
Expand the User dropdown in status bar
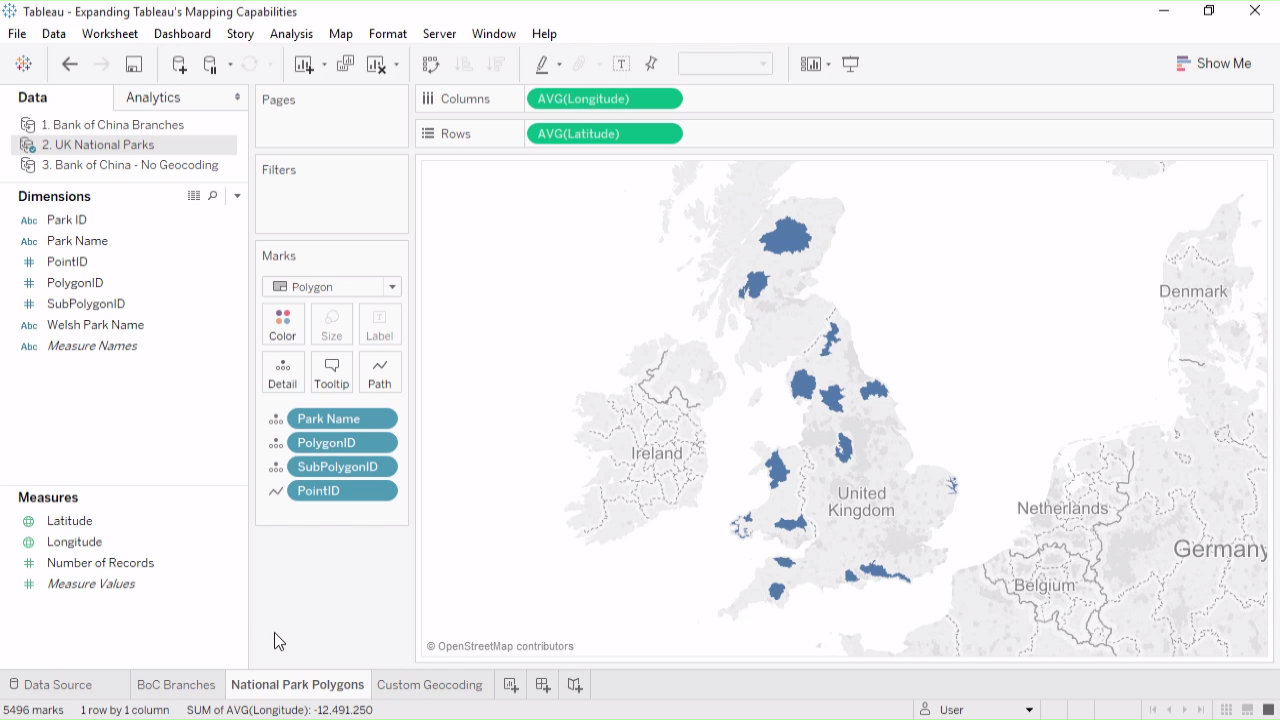(x=1029, y=710)
